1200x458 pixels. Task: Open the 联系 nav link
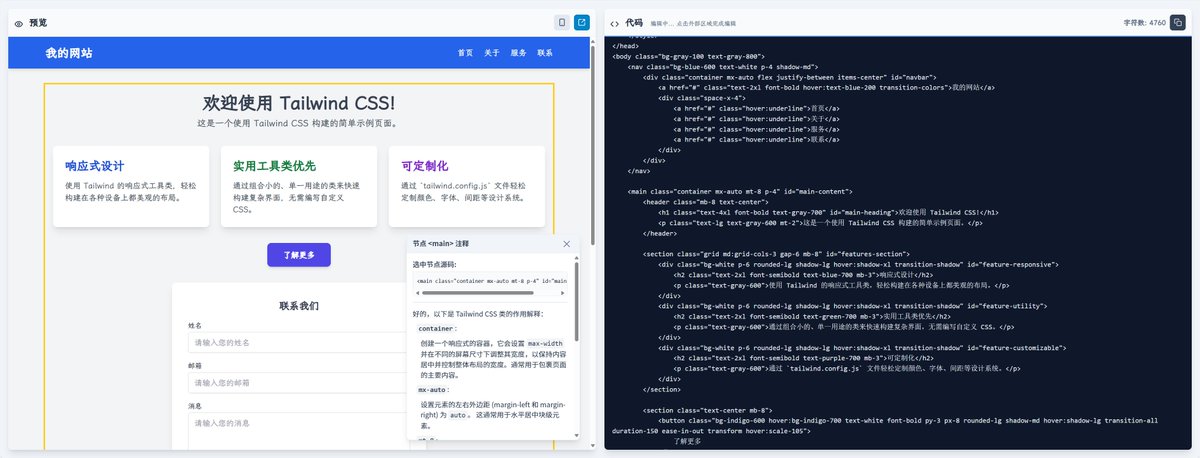(545, 53)
